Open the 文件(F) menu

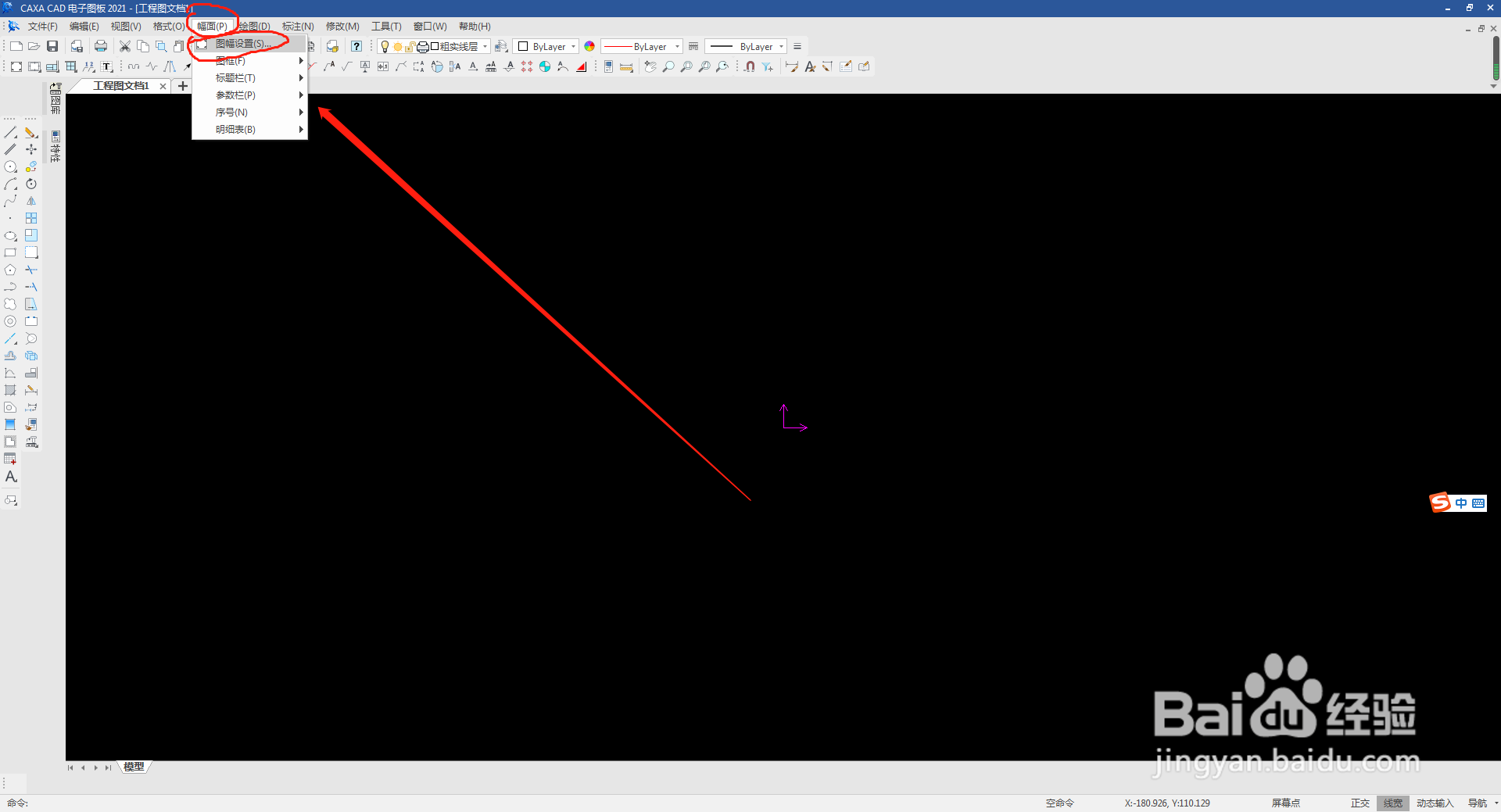[43, 27]
